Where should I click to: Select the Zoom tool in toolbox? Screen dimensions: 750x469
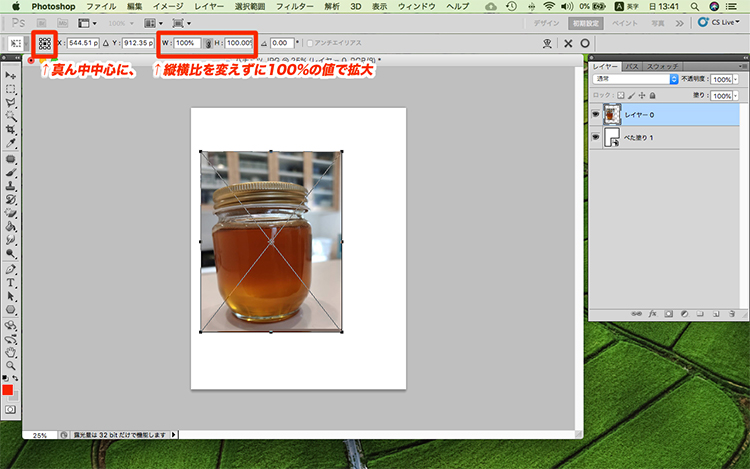point(11,366)
